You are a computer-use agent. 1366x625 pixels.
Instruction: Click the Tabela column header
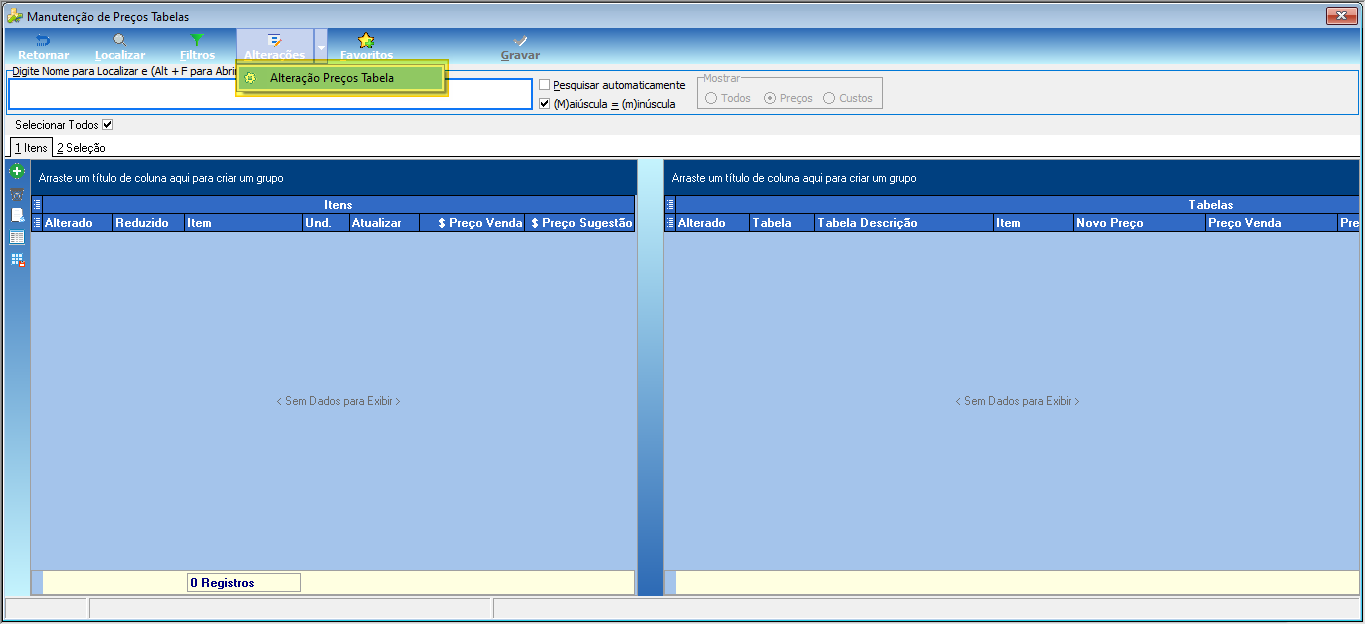tap(782, 223)
